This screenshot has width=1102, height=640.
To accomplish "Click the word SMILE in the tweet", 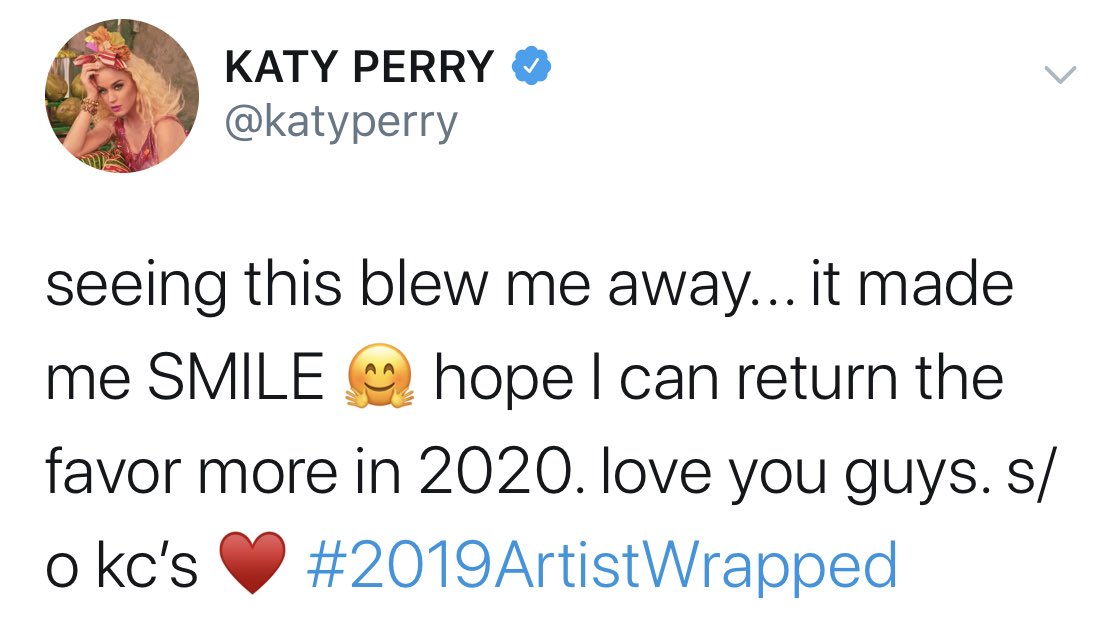I will coord(235,377).
